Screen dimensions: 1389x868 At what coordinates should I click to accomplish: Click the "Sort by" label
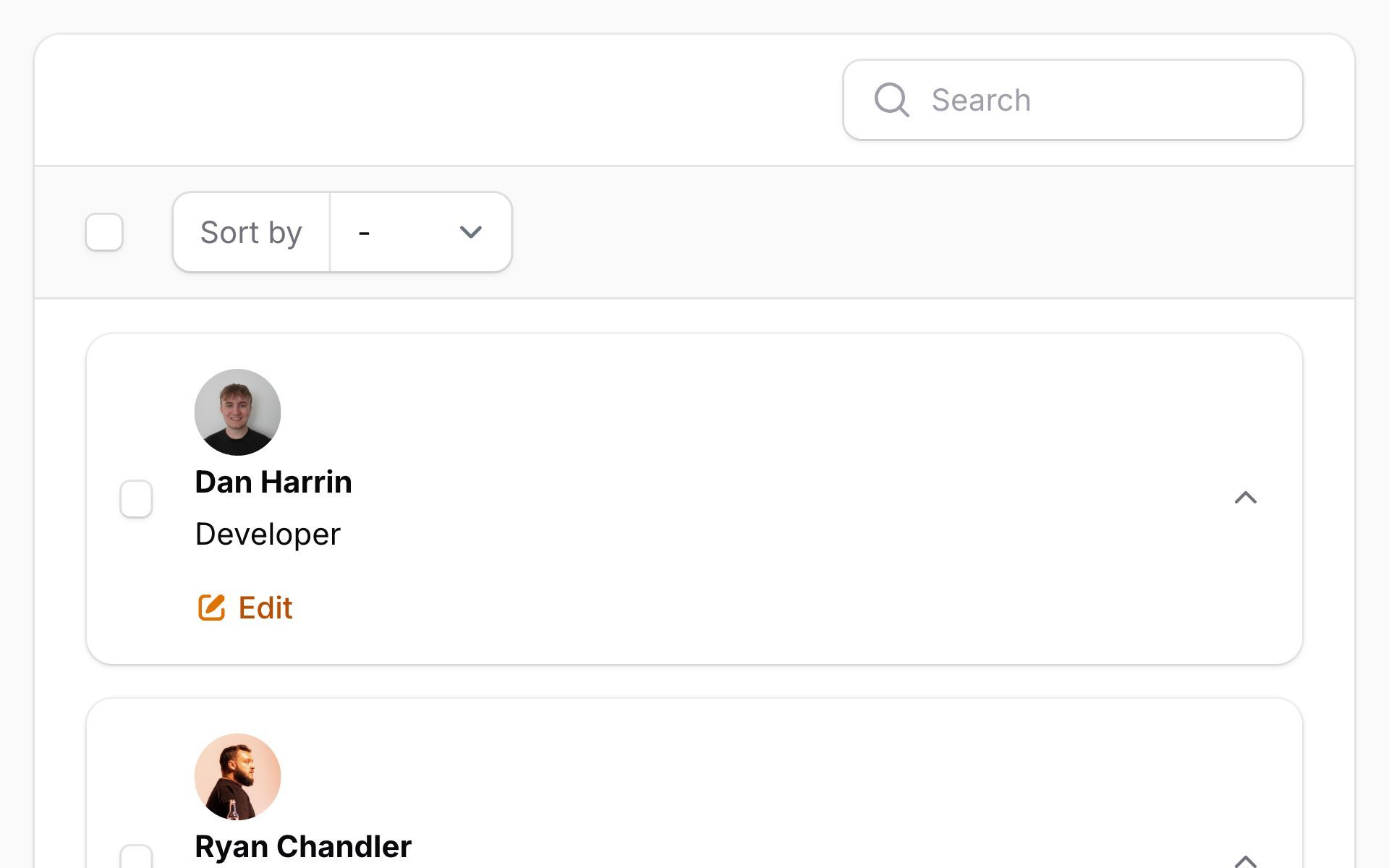(x=250, y=232)
